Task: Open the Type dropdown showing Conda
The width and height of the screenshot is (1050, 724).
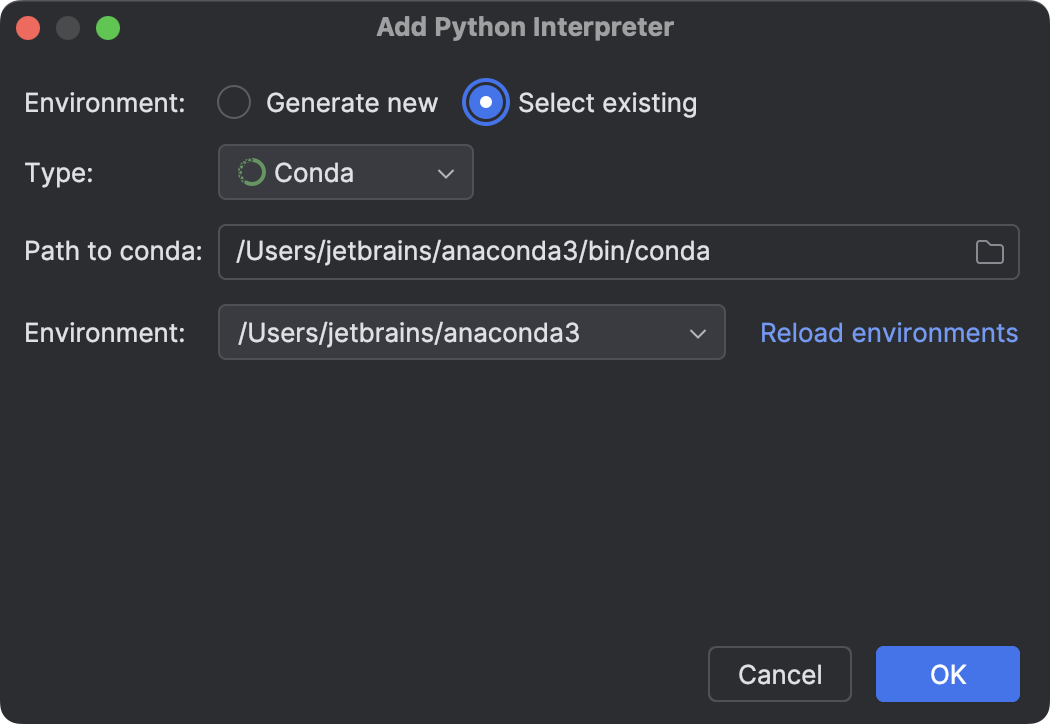Action: 345,172
